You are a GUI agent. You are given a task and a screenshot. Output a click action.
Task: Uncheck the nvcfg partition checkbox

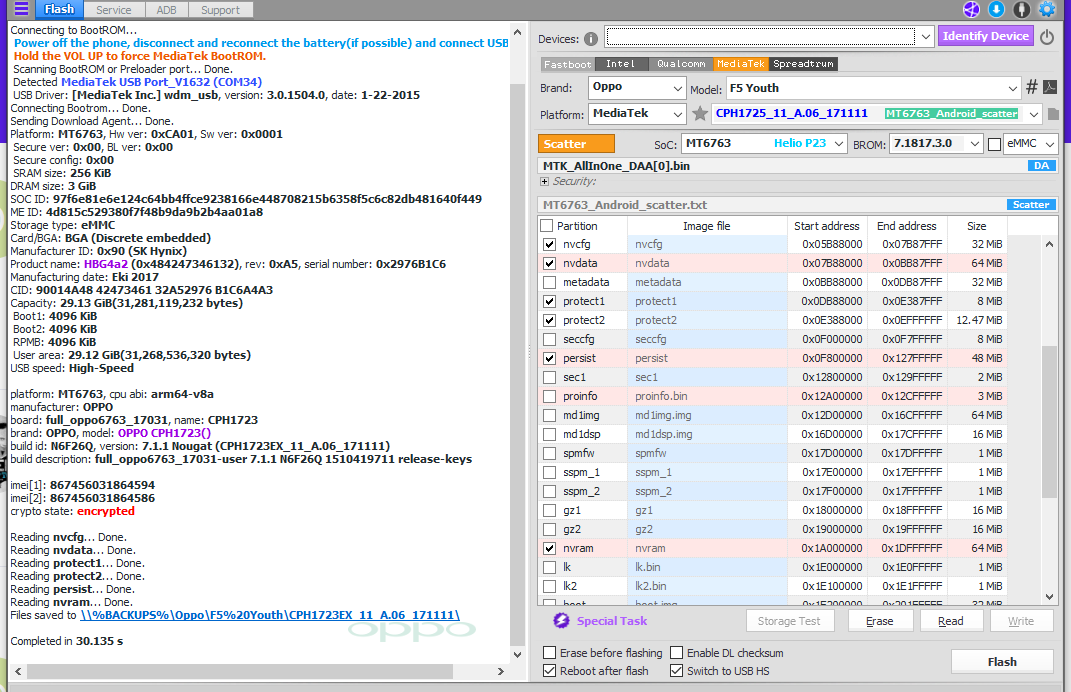tap(549, 244)
